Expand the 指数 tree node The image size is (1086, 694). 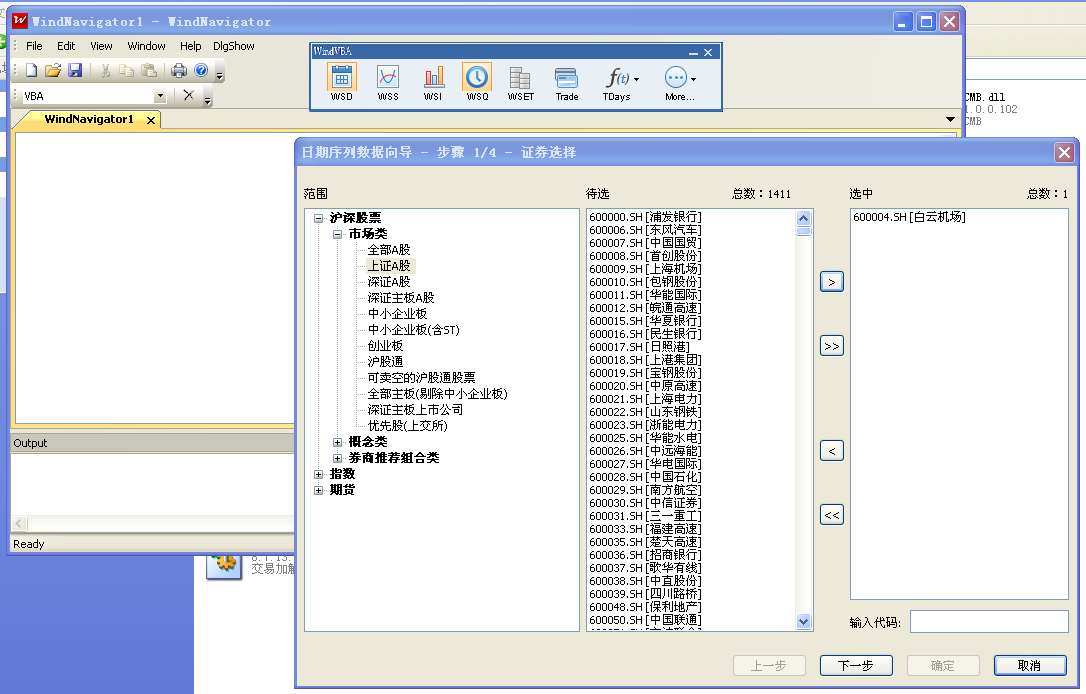pos(319,474)
